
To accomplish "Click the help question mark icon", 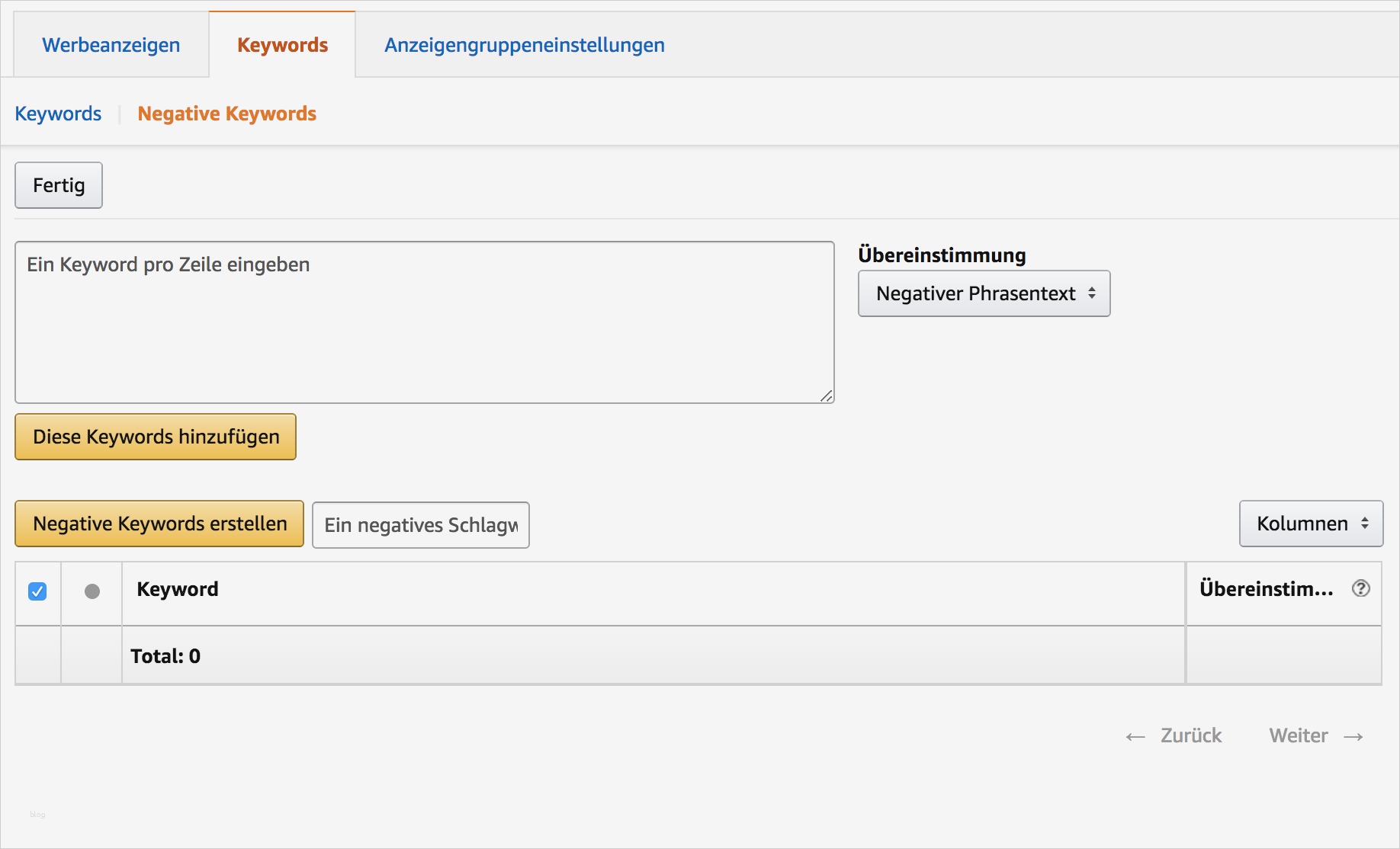I will [1360, 588].
